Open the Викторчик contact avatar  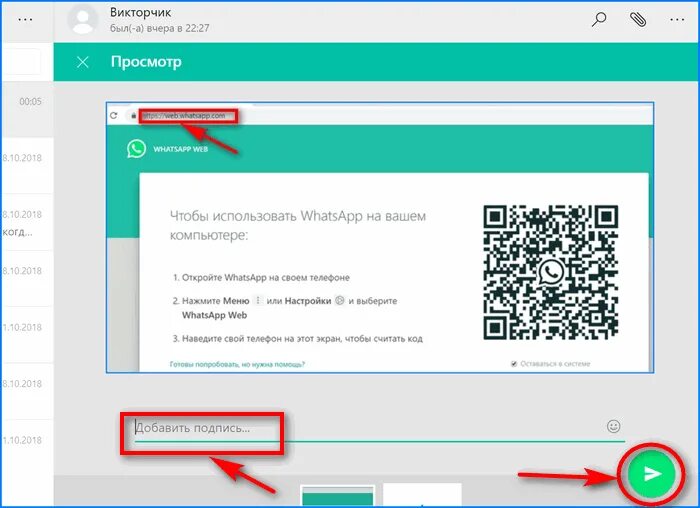pos(82,20)
